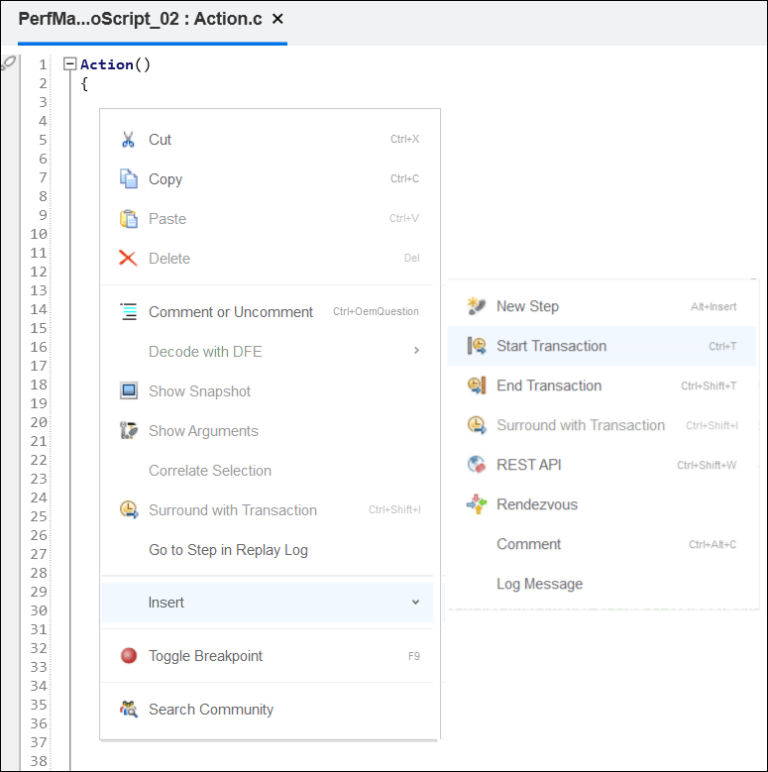Expand the Decode with DFE submenu arrow
The width and height of the screenshot is (768, 772).
416,351
